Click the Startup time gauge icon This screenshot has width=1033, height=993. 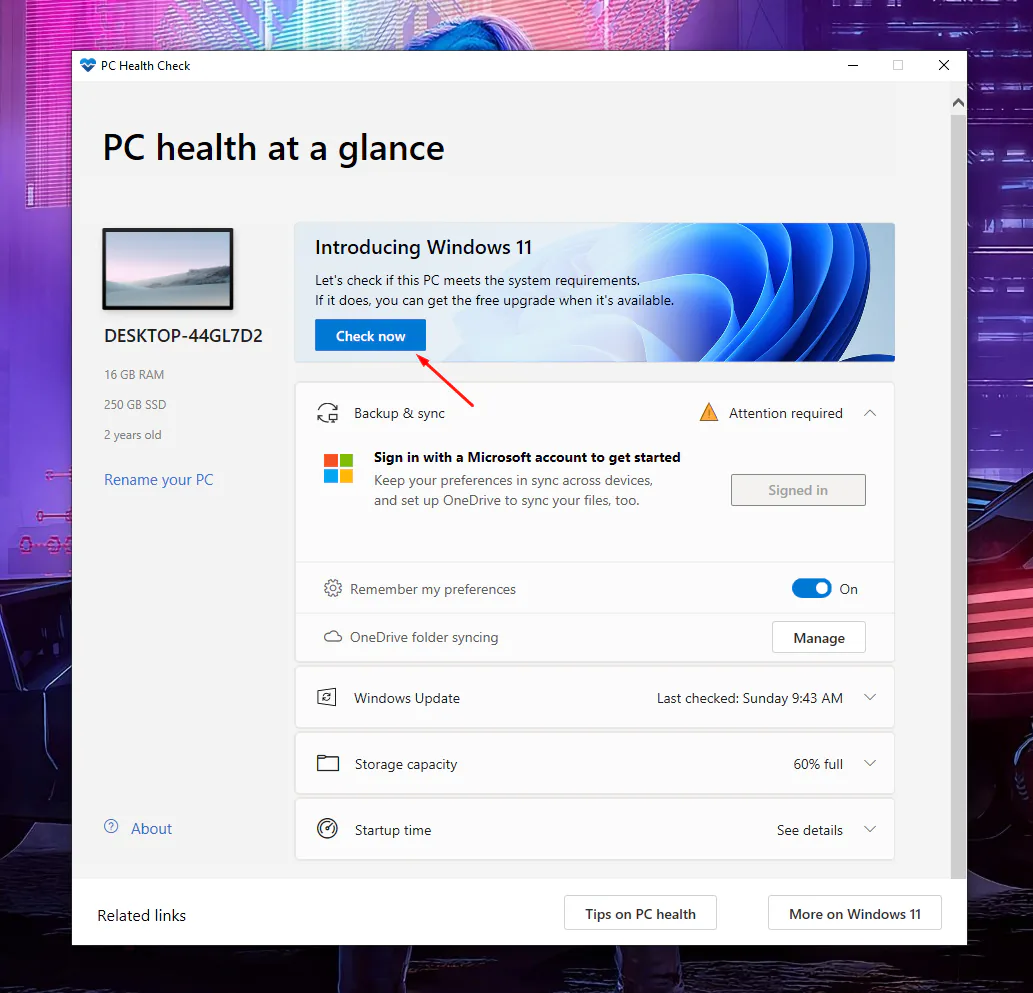327,828
